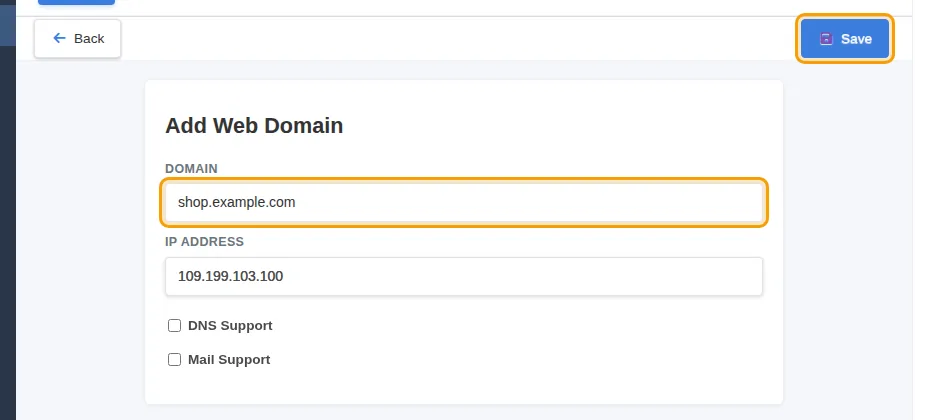The height and width of the screenshot is (420, 928).
Task: Tick the Mail Support checkbox
Action: pyautogui.click(x=174, y=360)
